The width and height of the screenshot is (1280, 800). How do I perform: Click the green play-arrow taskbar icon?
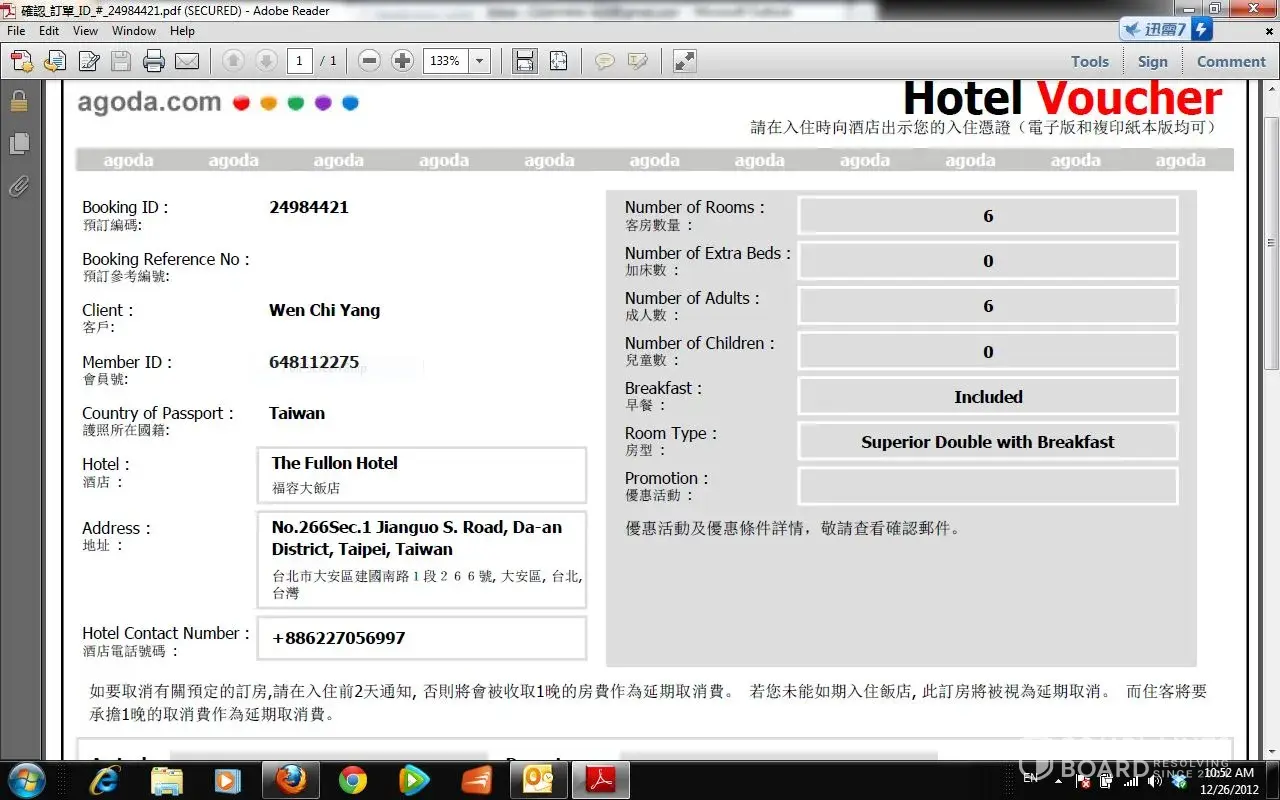(414, 780)
